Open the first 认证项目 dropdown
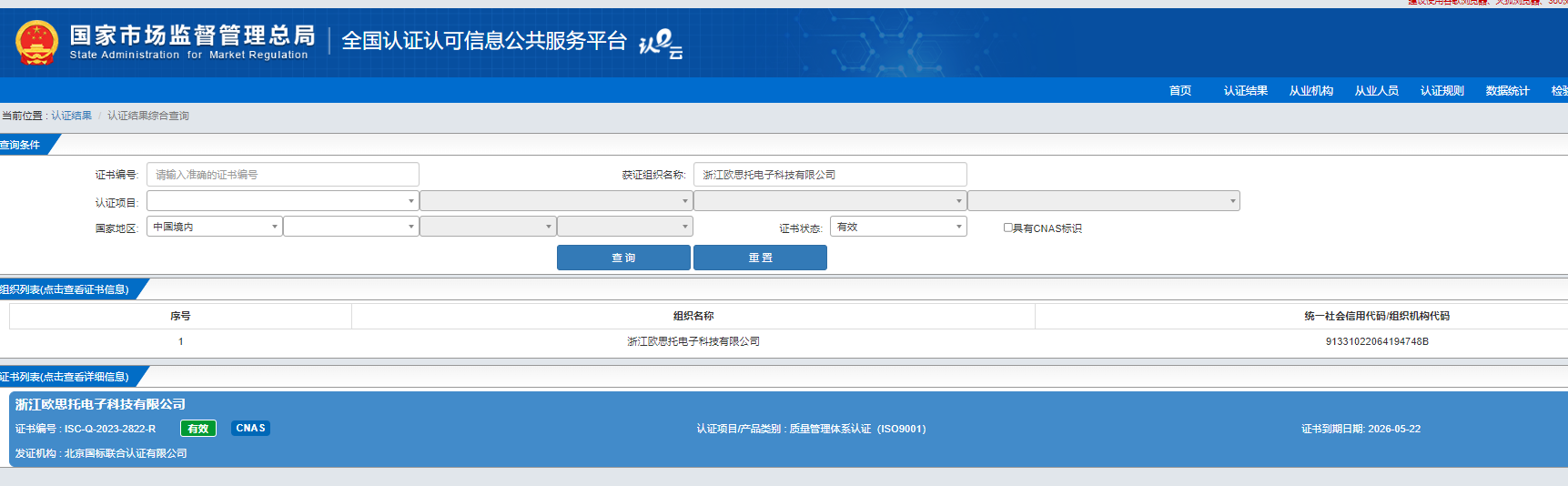1568x486 pixels. [x=283, y=201]
